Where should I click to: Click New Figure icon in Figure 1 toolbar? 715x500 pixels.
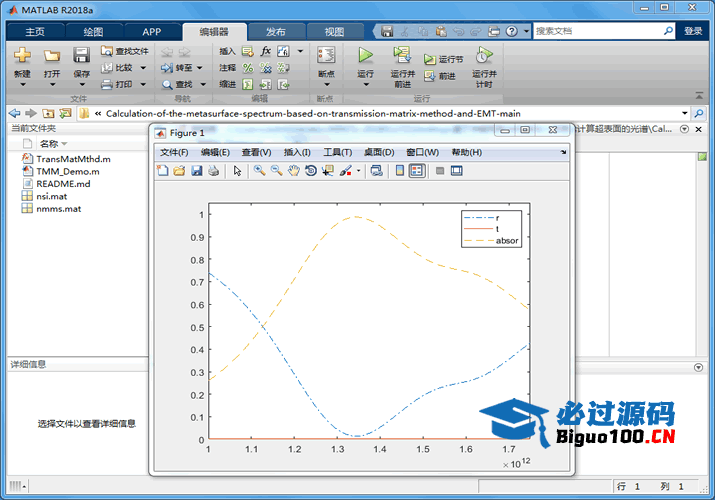[164, 171]
